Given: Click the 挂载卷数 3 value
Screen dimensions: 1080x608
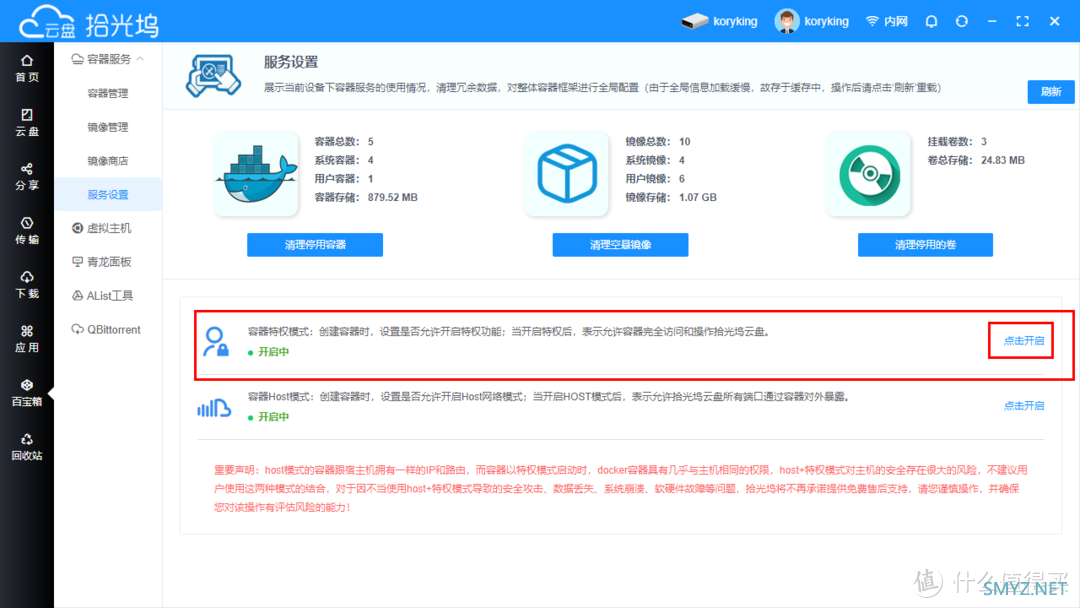Looking at the screenshot, I should [x=984, y=141].
